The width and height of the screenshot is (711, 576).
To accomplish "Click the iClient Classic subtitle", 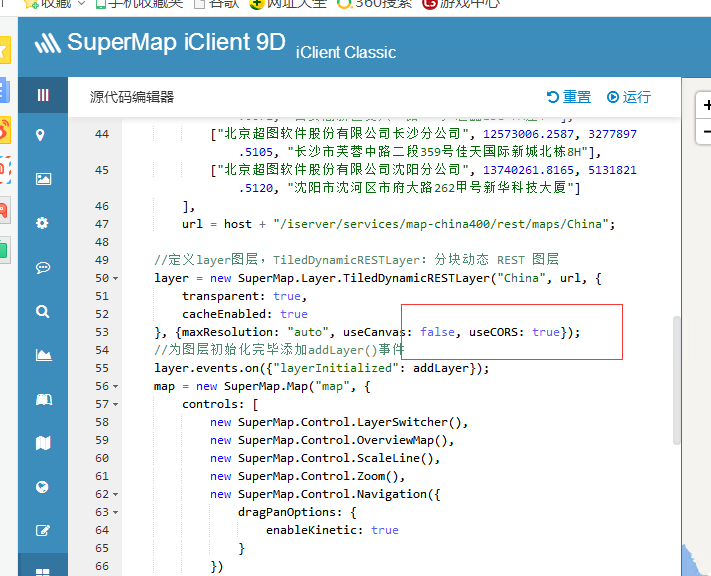I will click(346, 53).
